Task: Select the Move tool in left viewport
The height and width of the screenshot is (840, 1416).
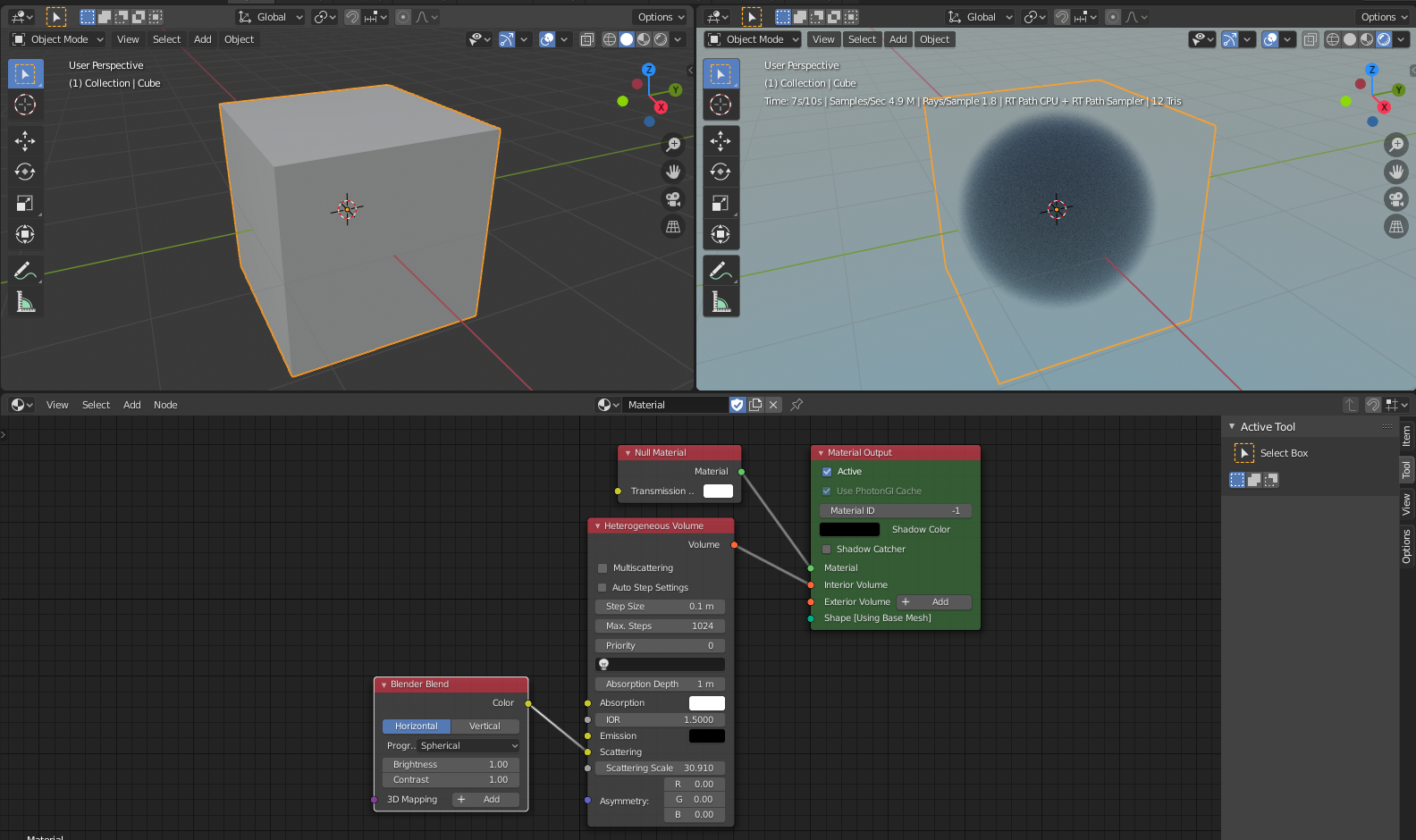Action: coord(25,140)
